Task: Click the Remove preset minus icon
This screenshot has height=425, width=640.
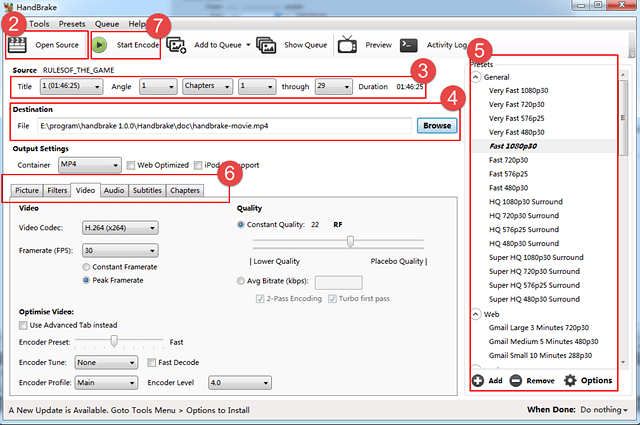Action: click(x=516, y=380)
